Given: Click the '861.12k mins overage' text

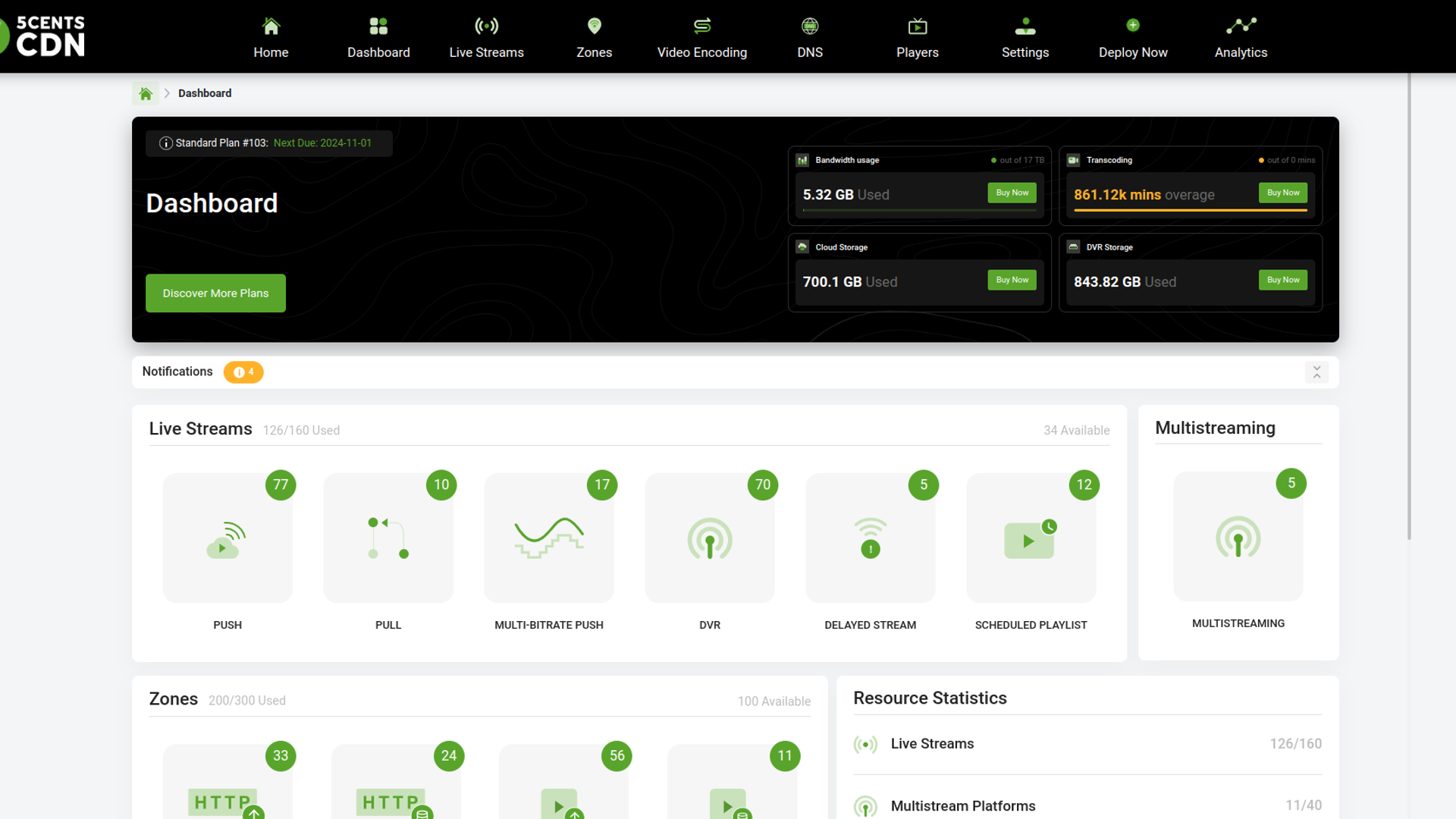Looking at the screenshot, I should pos(1144,195).
